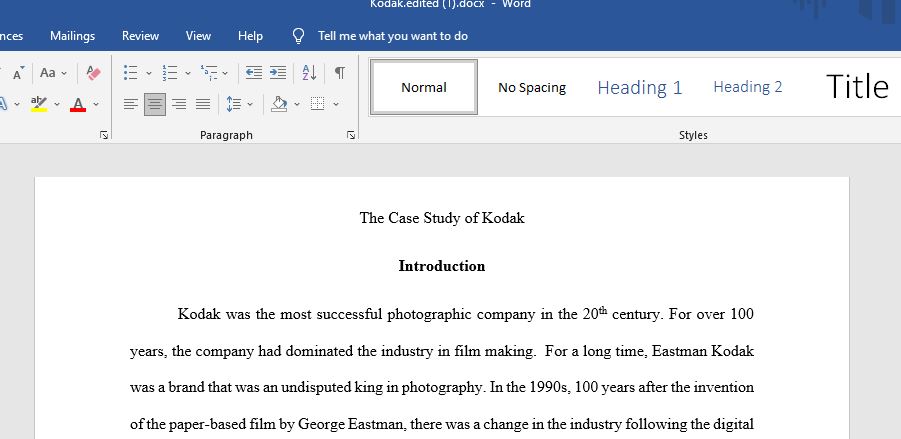Go to the Help tab
This screenshot has width=901, height=439.
[x=251, y=36]
